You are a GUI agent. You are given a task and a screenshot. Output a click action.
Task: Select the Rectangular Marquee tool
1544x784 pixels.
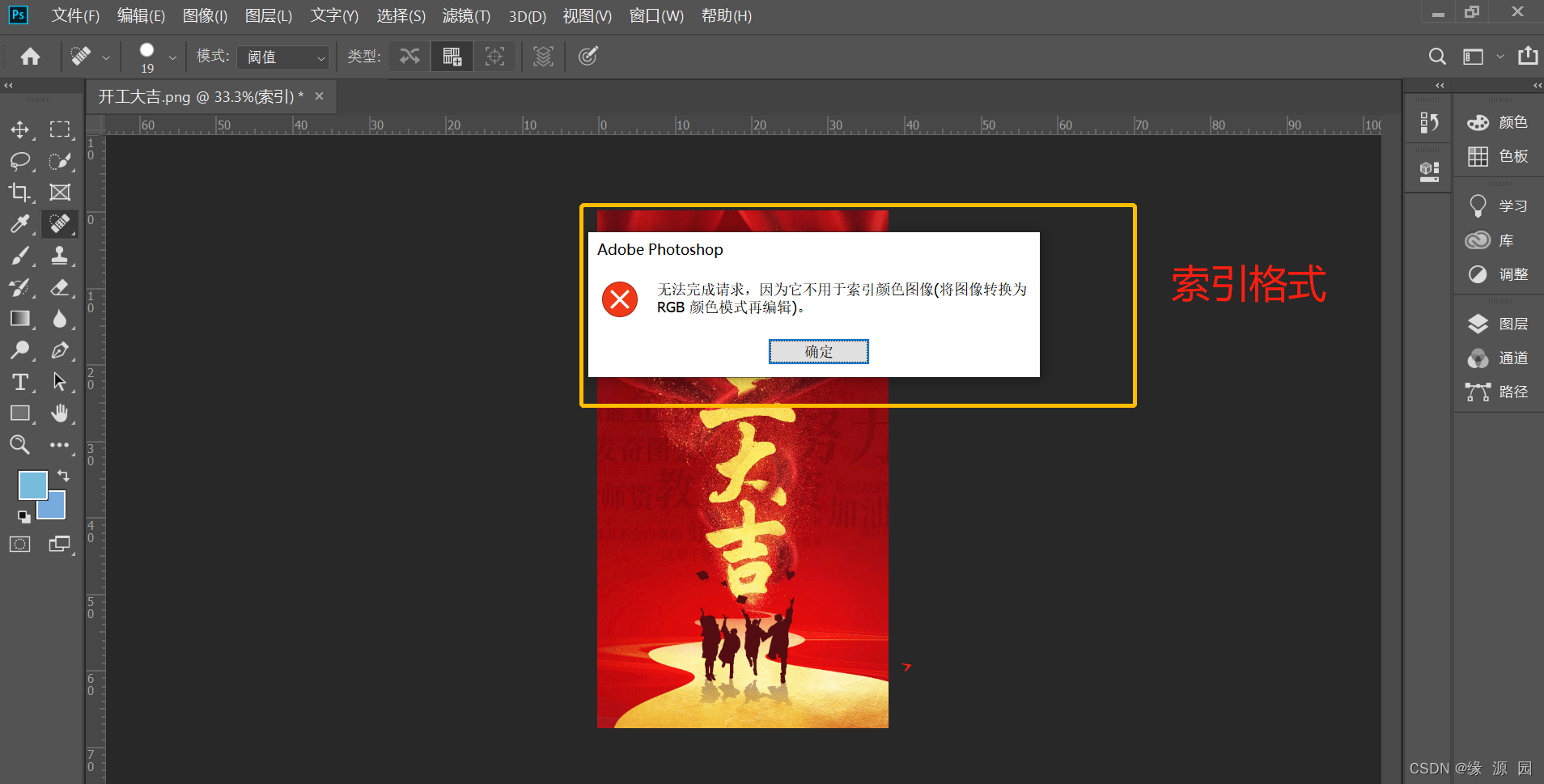[60, 129]
